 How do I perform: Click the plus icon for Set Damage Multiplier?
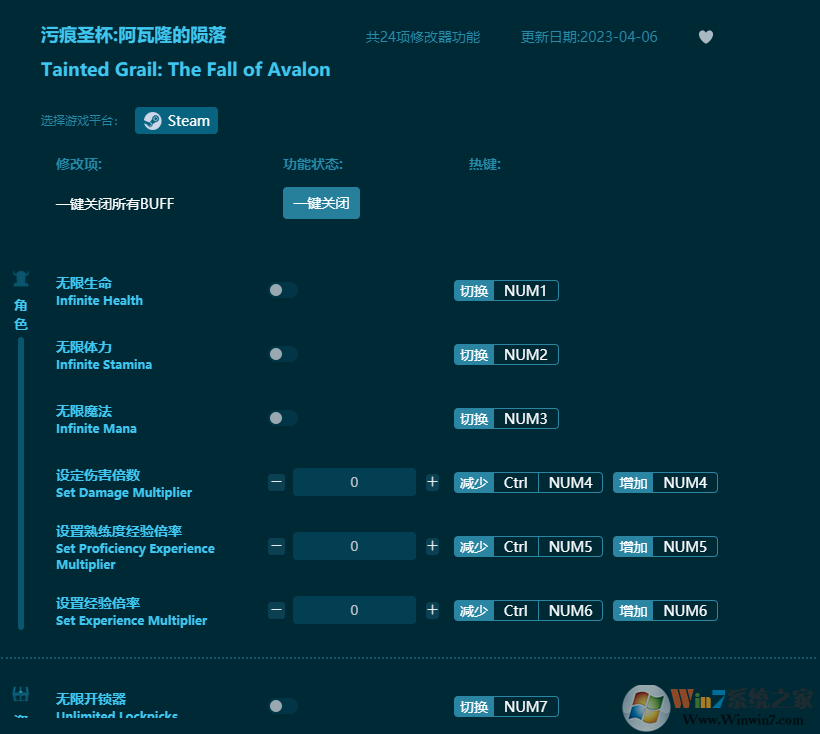point(432,482)
